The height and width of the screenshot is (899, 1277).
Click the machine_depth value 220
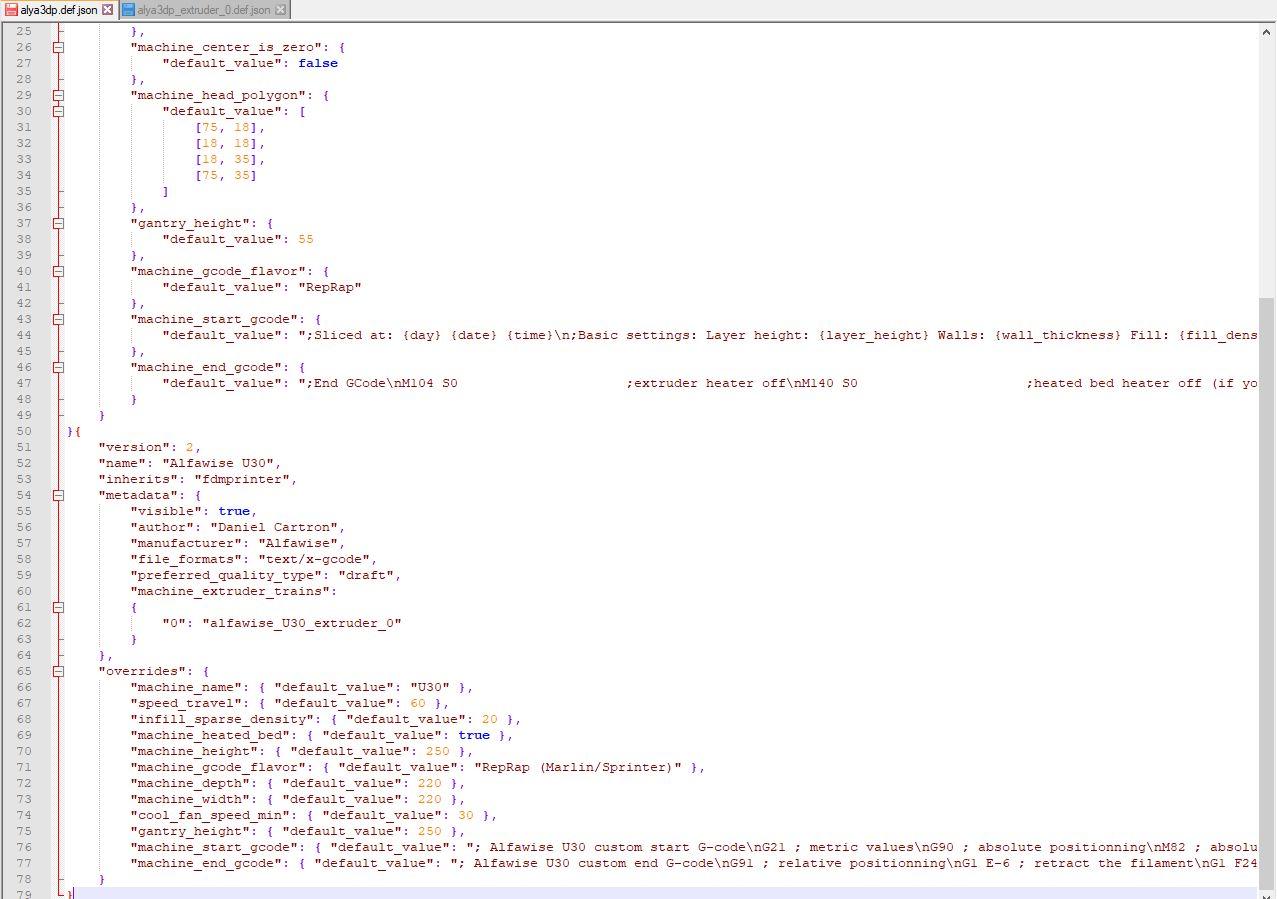[x=430, y=783]
